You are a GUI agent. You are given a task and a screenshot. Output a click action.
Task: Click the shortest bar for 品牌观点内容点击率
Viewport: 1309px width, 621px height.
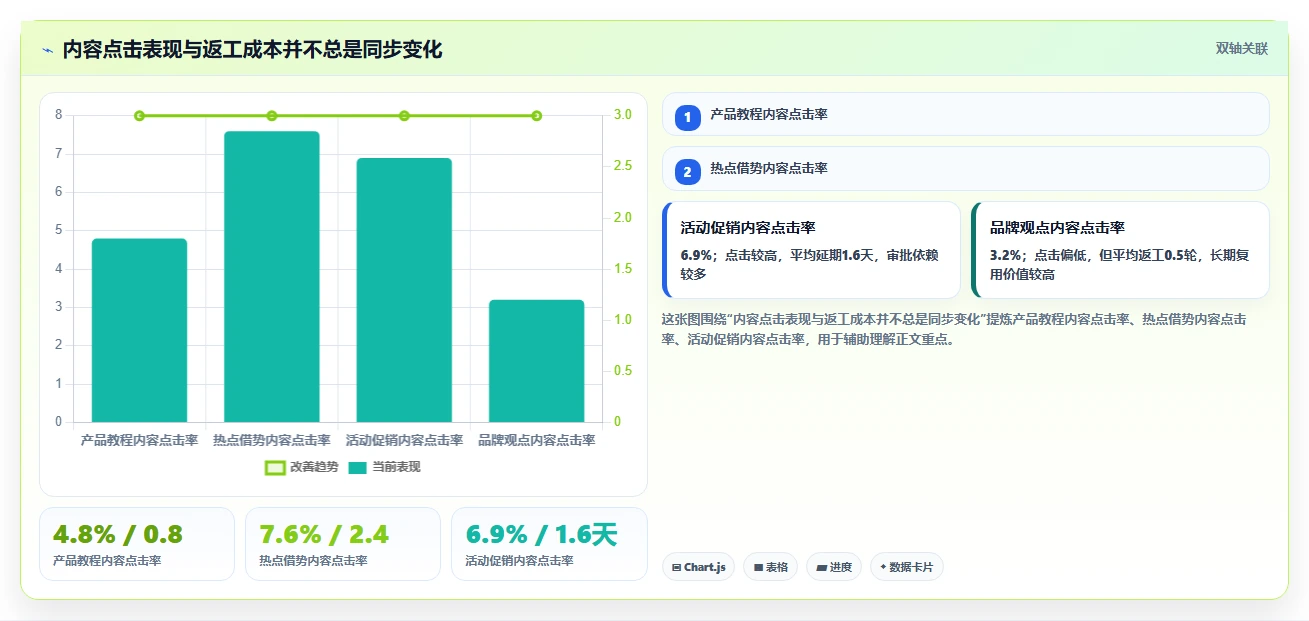click(x=536, y=361)
